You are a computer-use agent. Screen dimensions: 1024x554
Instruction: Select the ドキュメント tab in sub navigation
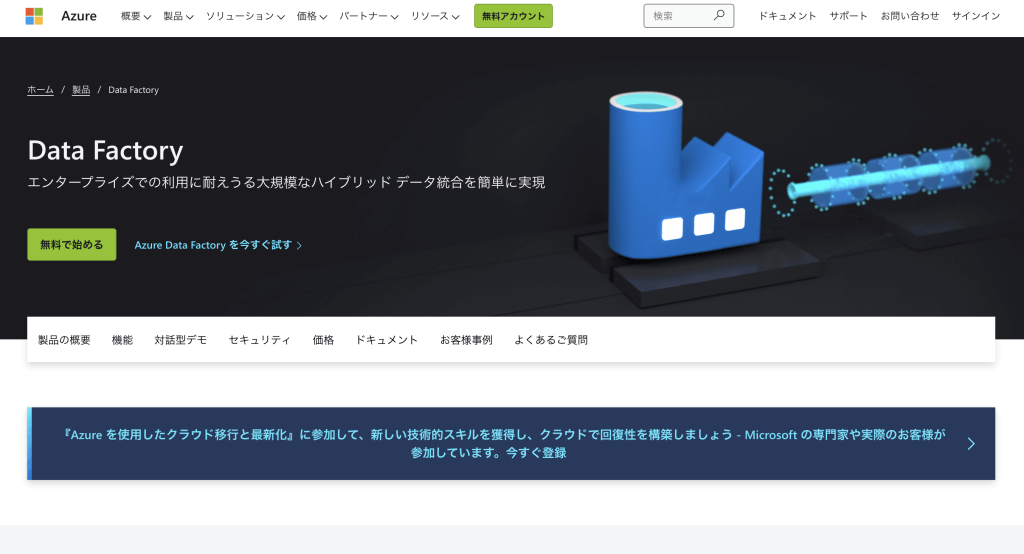387,340
